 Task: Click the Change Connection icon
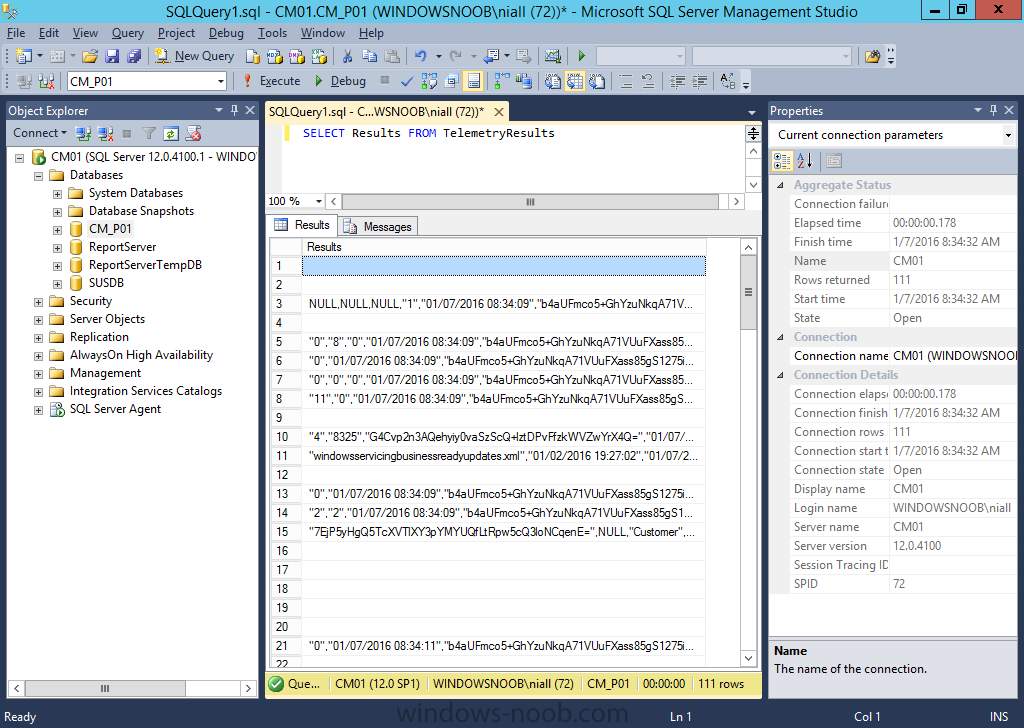coord(46,81)
